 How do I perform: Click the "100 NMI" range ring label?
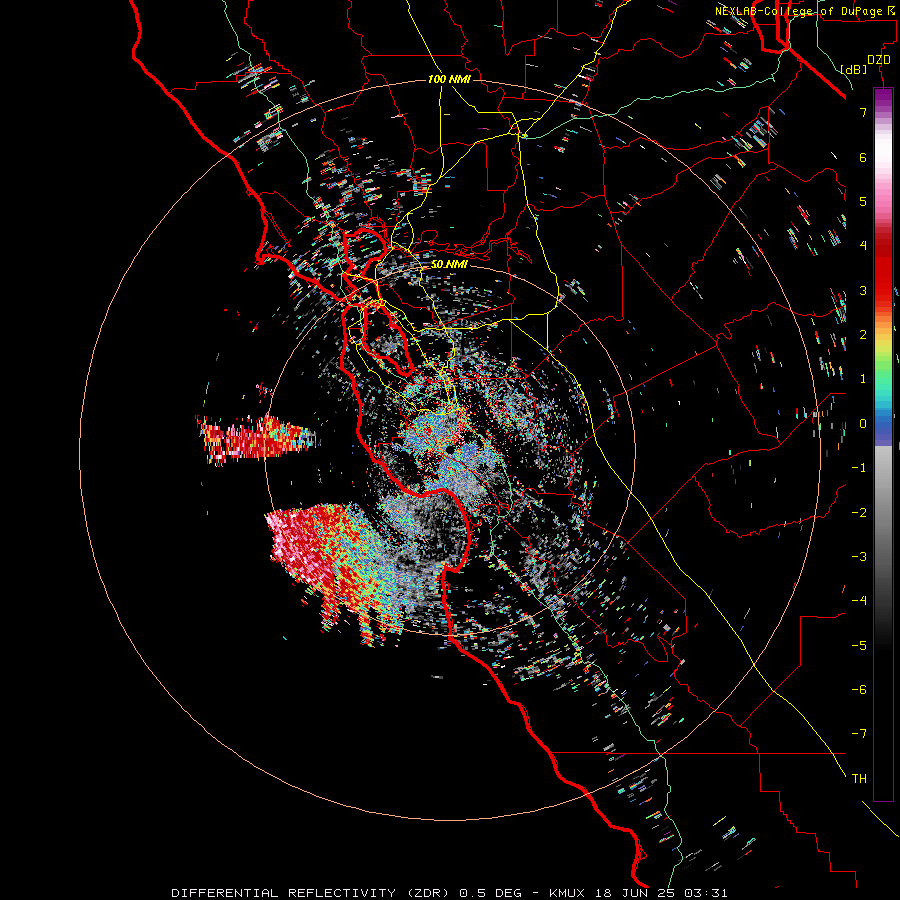click(449, 79)
